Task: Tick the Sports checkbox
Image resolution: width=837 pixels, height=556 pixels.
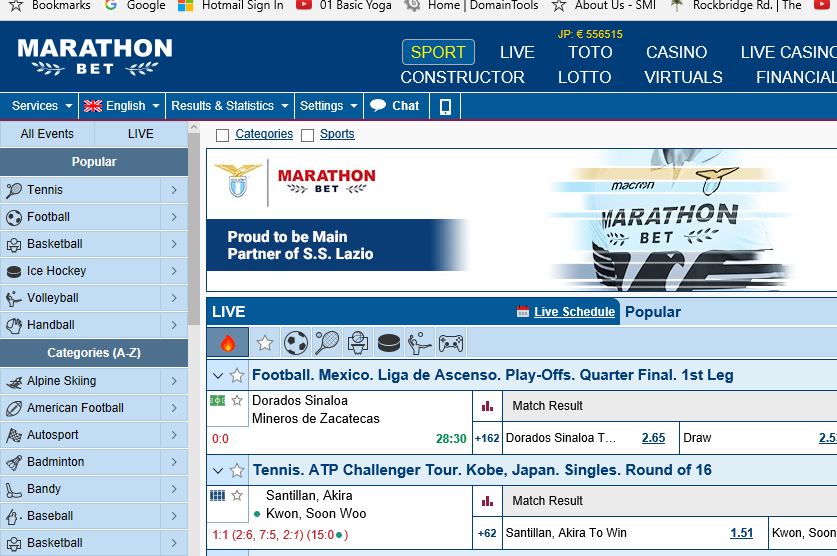Action: (307, 135)
